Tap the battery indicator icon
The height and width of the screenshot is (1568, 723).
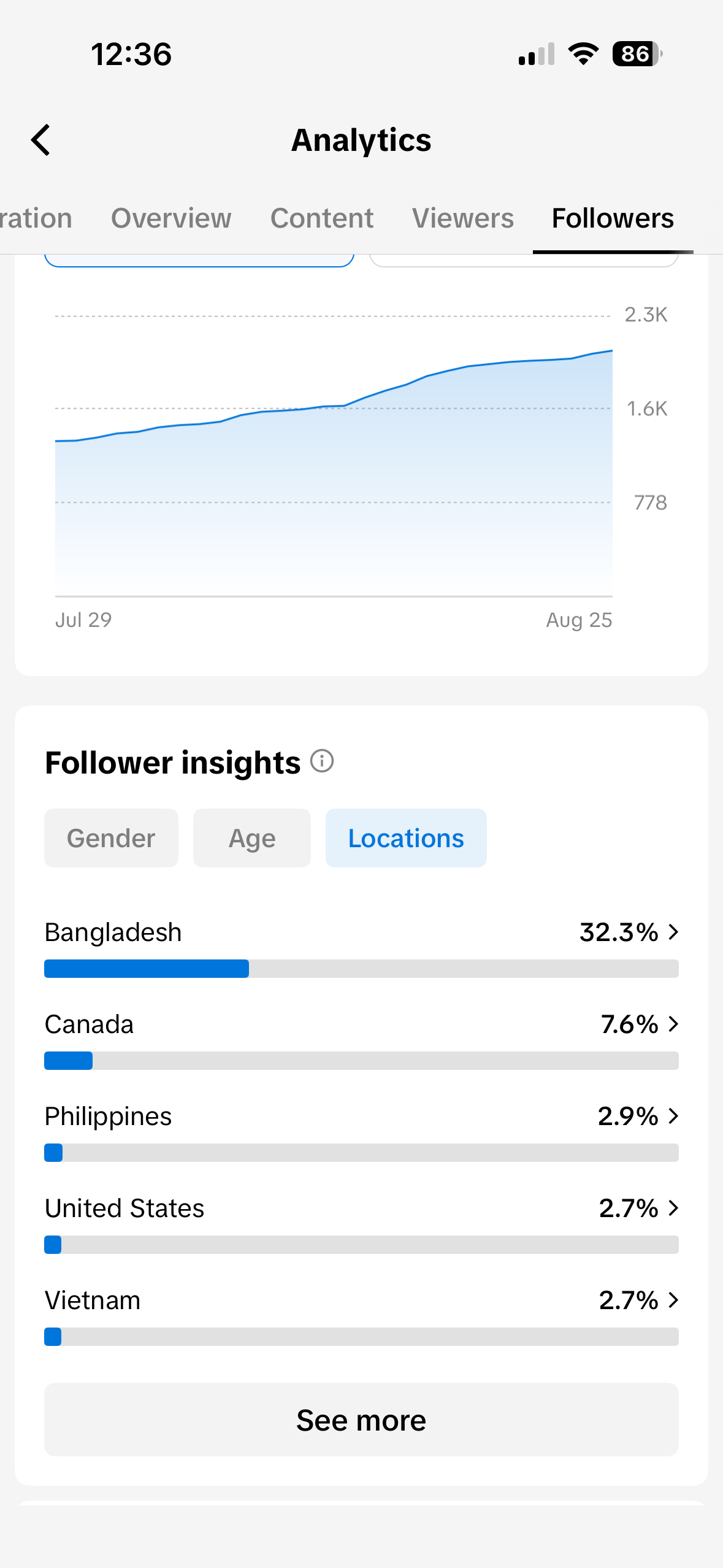(637, 54)
